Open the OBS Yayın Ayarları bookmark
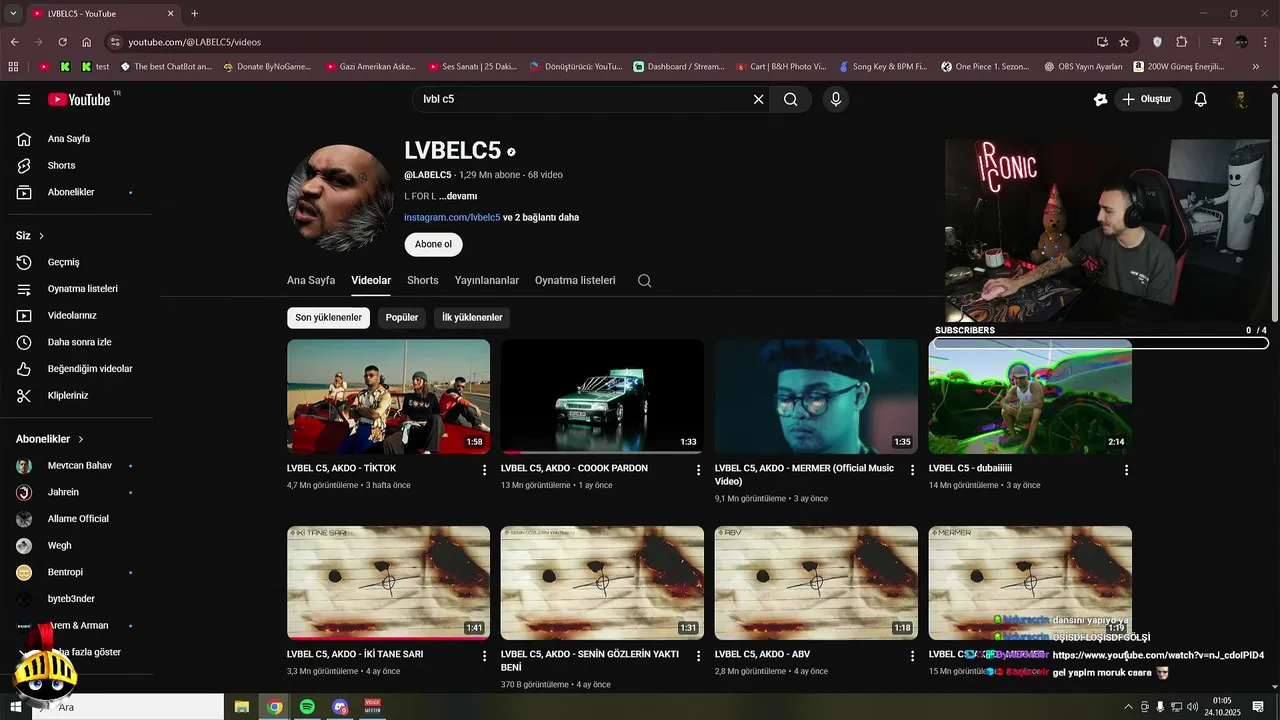 [x=1083, y=67]
